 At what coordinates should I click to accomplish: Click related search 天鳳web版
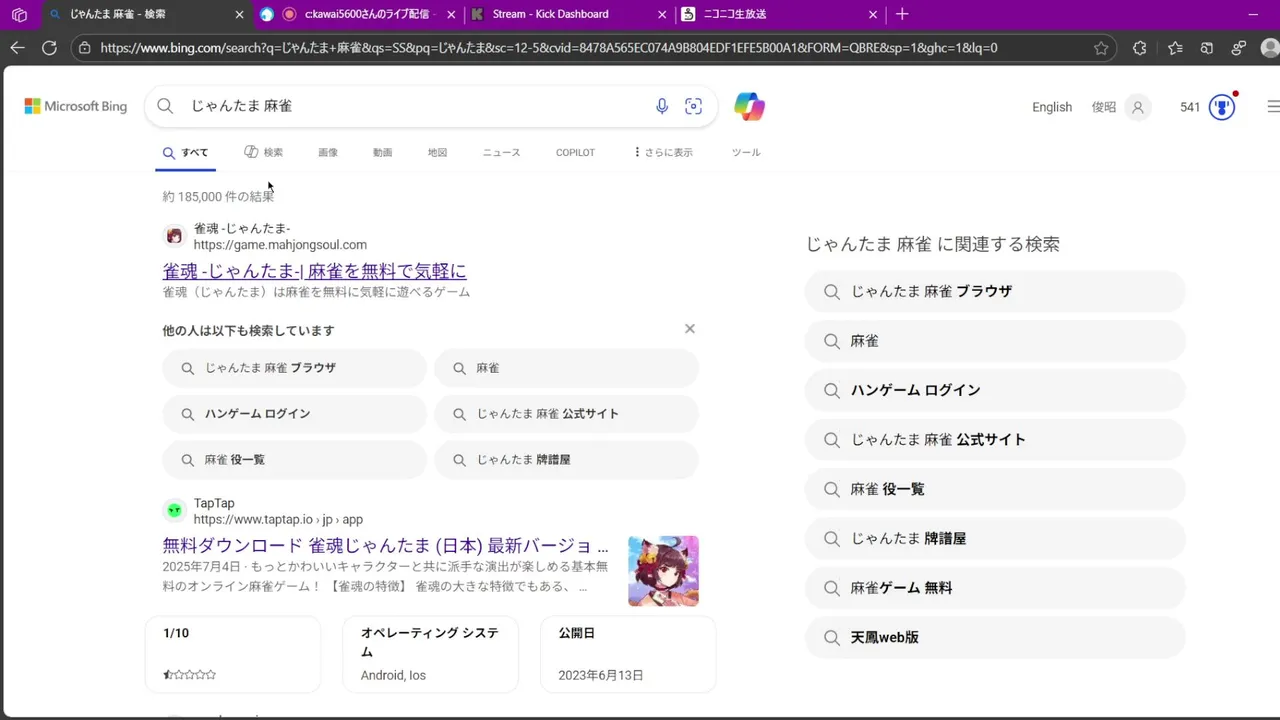995,637
